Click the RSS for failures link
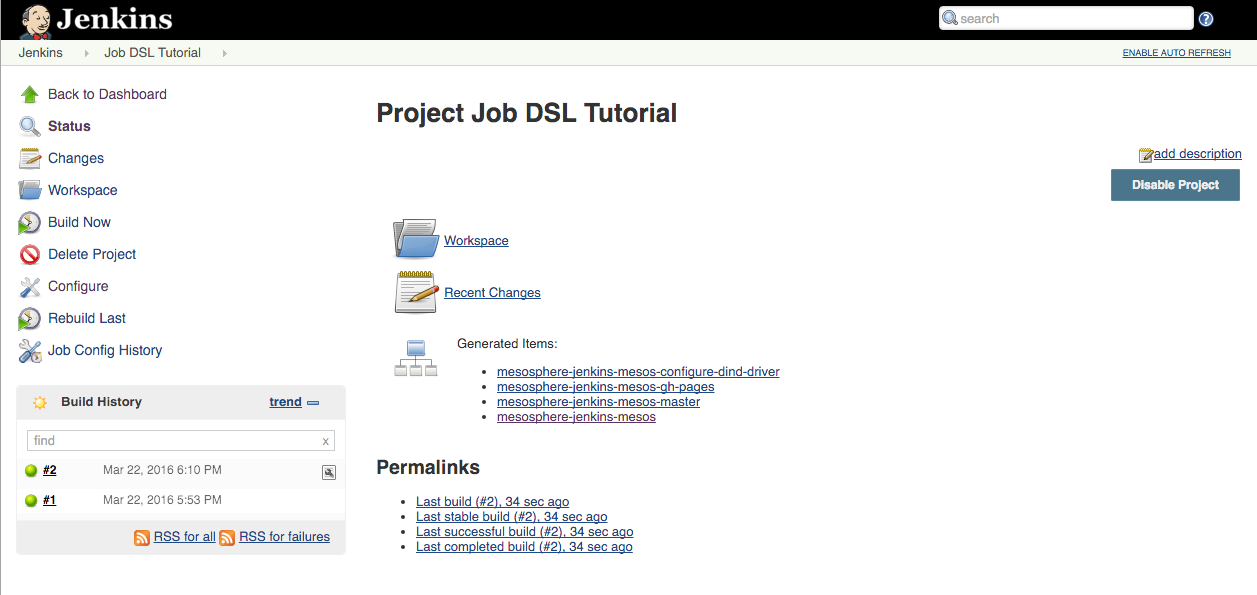Screen dimensions: 1257x595 click(x=284, y=537)
